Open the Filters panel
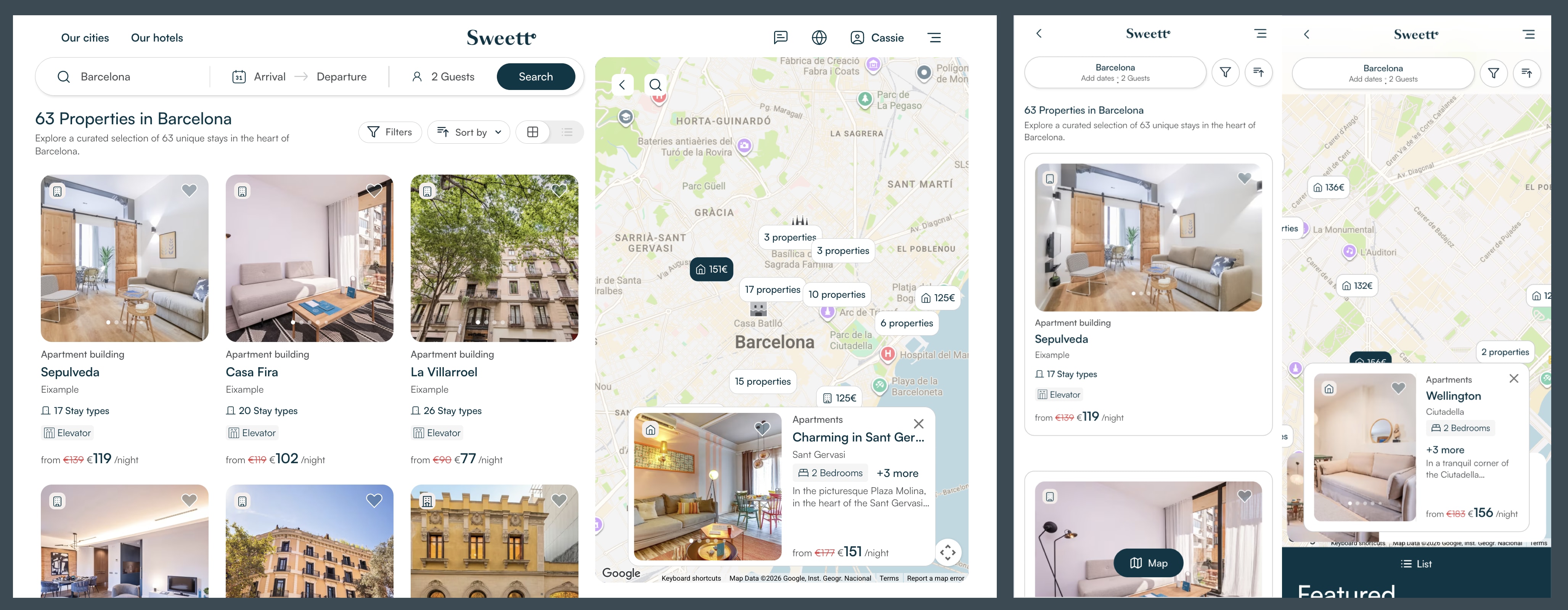The height and width of the screenshot is (610, 1568). (390, 132)
